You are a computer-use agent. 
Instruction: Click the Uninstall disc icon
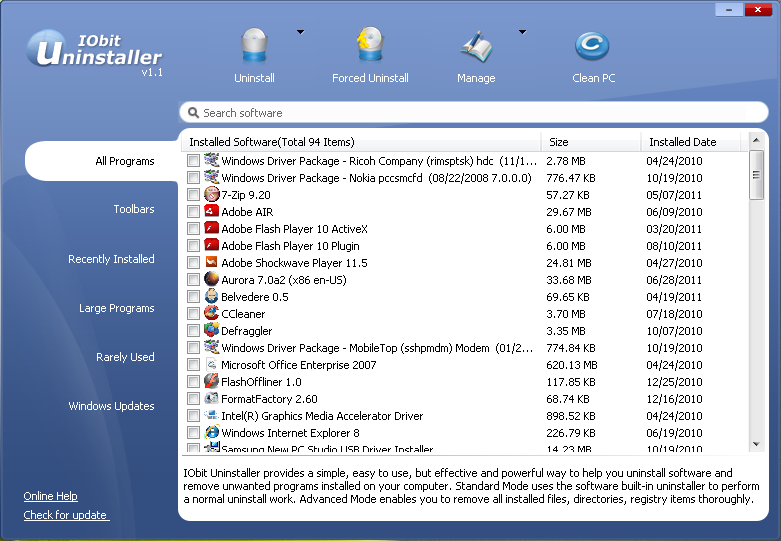(x=254, y=46)
